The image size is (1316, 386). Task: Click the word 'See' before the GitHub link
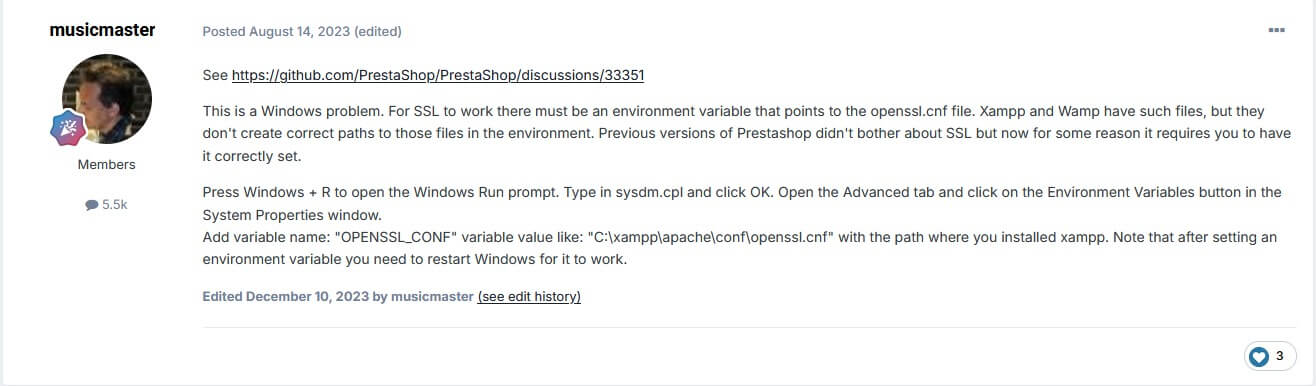(215, 75)
